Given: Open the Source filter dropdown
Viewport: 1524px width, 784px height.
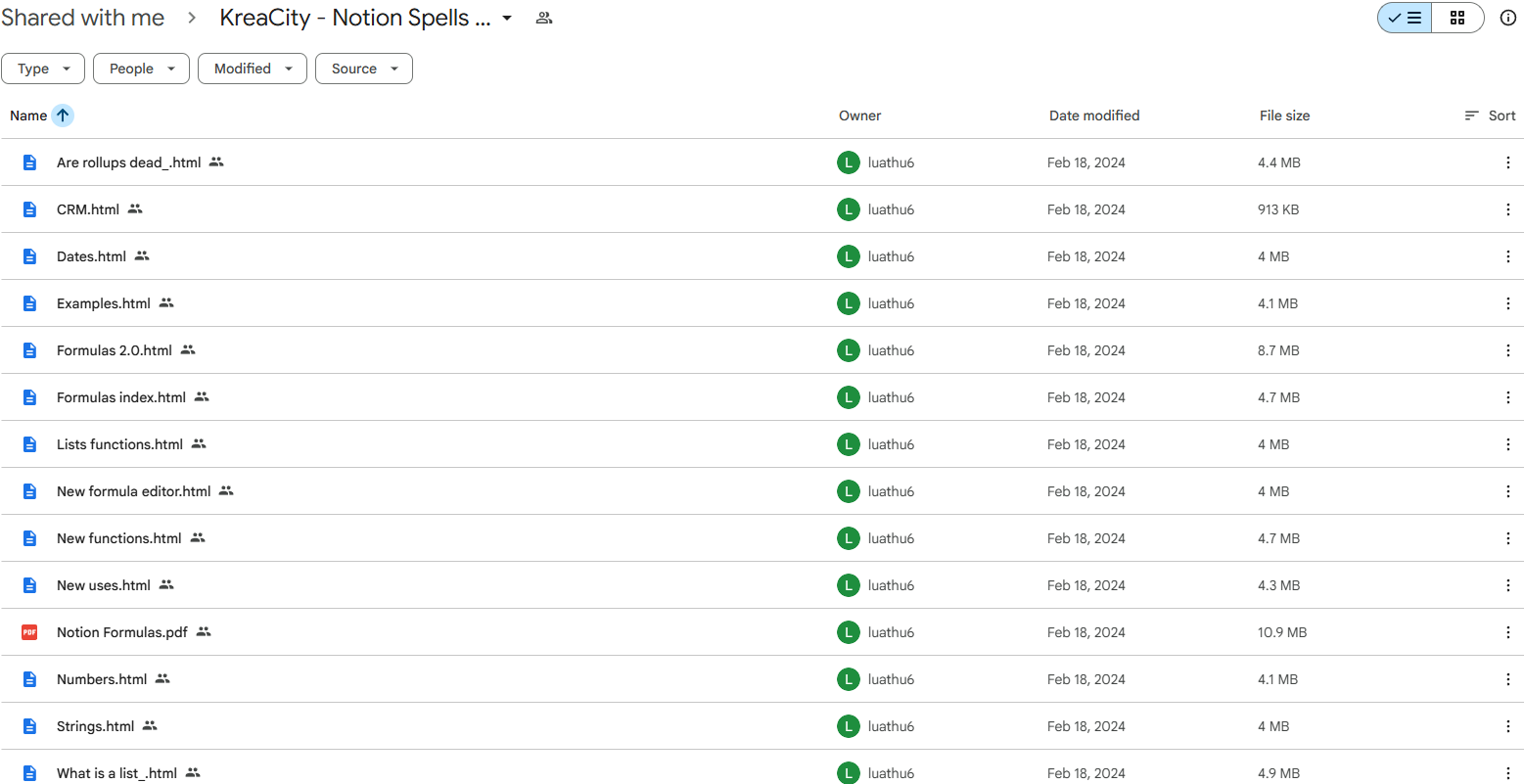Looking at the screenshot, I should pos(364,69).
